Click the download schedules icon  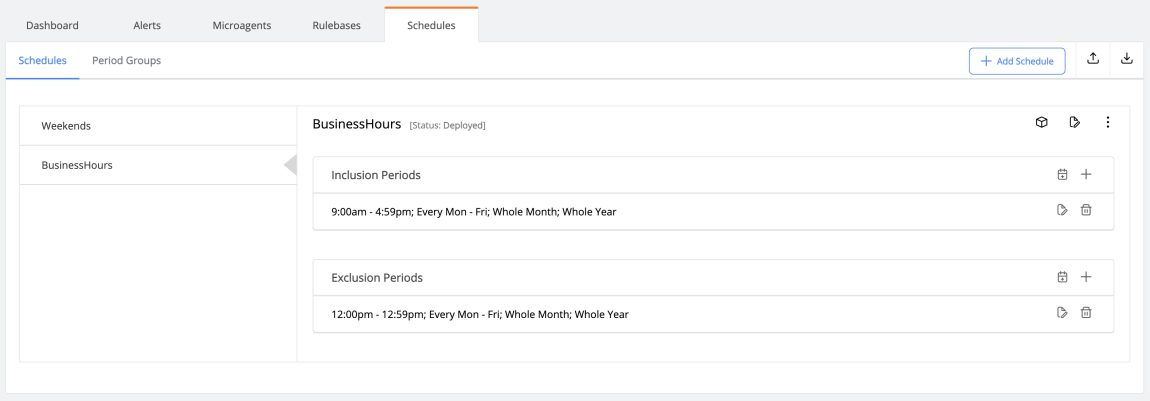pos(1127,59)
